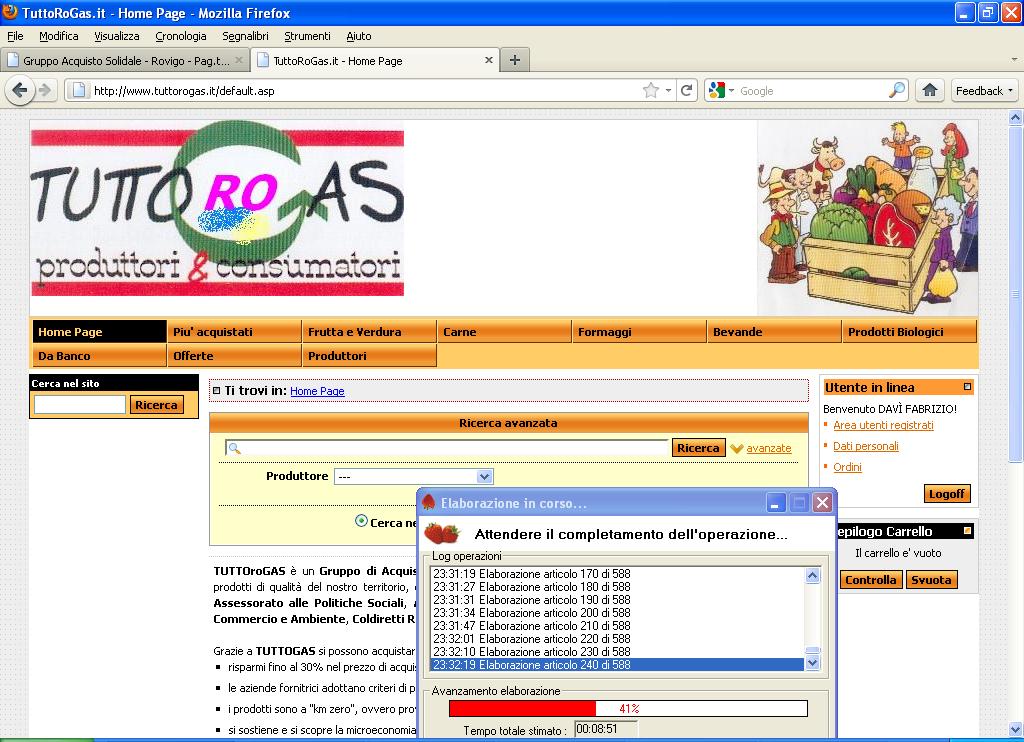
Task: Click Ricerca button in Ricerca avanzata
Action: click(697, 448)
